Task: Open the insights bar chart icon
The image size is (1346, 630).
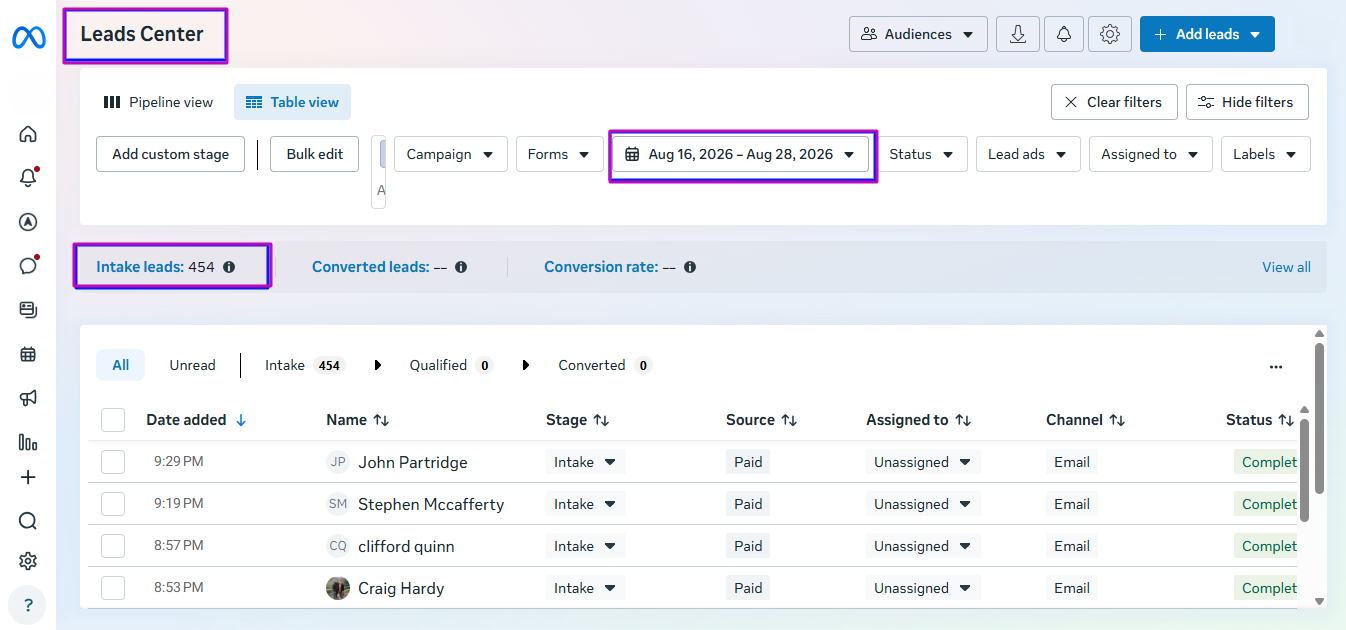Action: 28,442
